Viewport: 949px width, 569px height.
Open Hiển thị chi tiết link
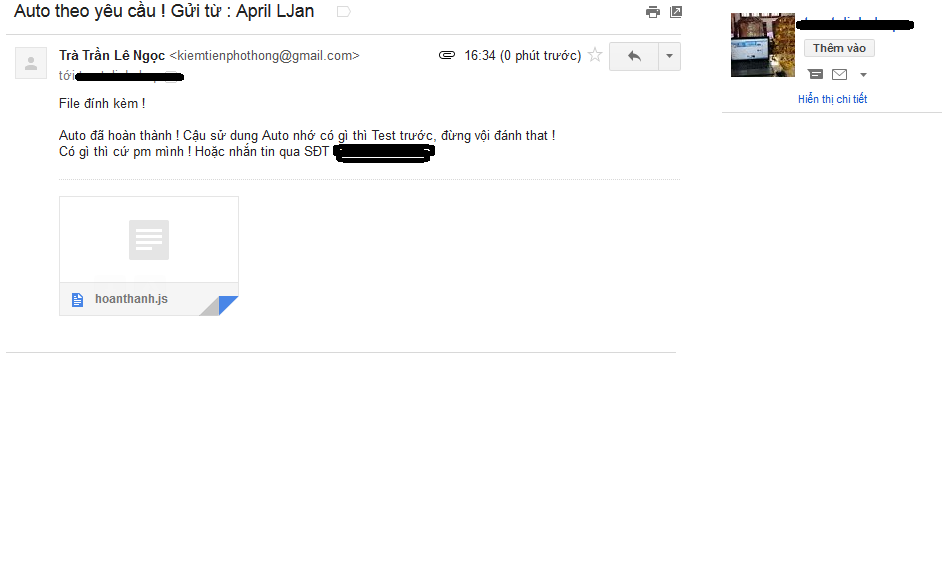(832, 99)
